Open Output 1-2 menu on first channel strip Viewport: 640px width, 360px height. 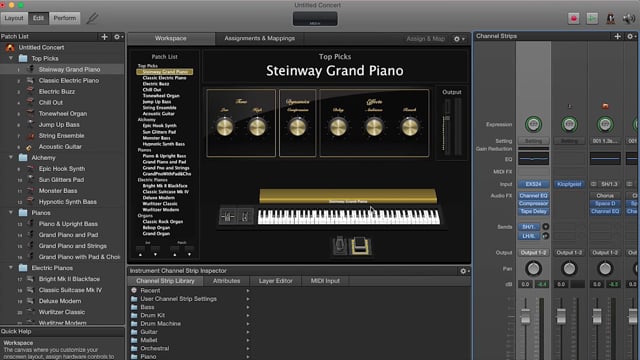(533, 253)
